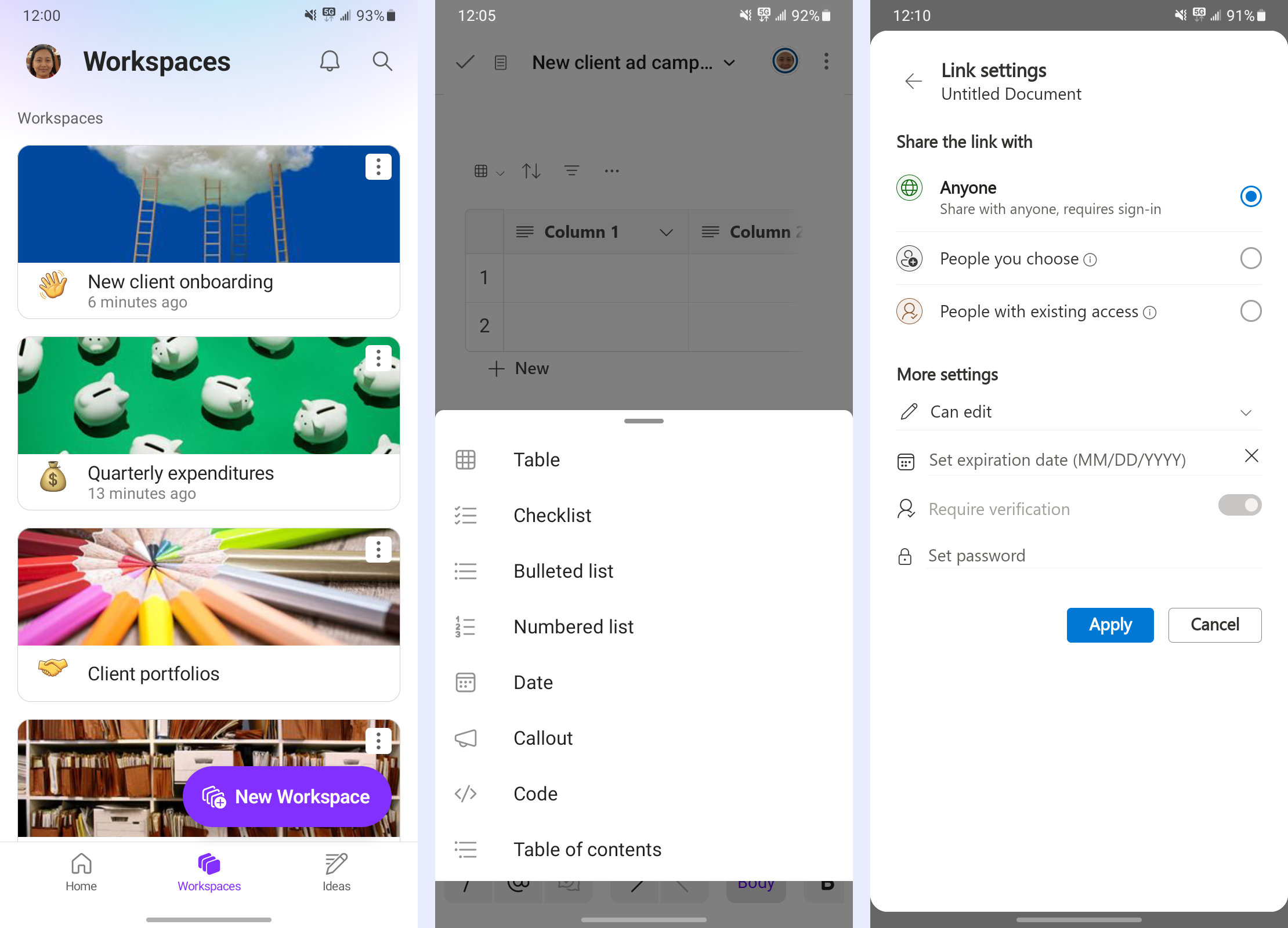
Task: Select People with existing access option
Action: (1250, 311)
